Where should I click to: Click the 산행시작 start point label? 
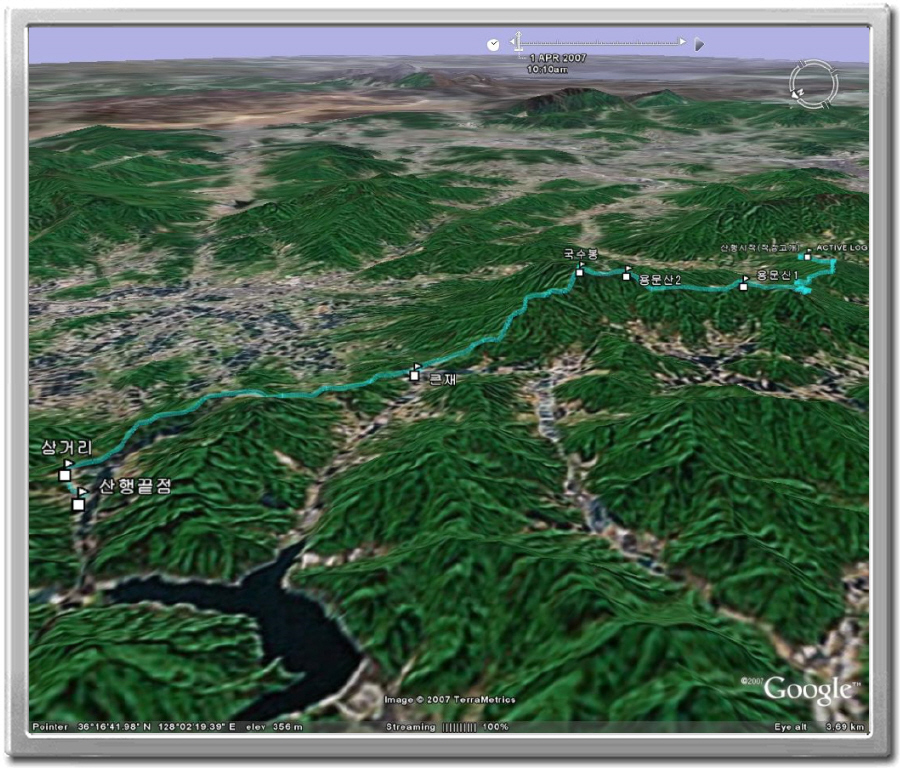pyautogui.click(x=759, y=247)
